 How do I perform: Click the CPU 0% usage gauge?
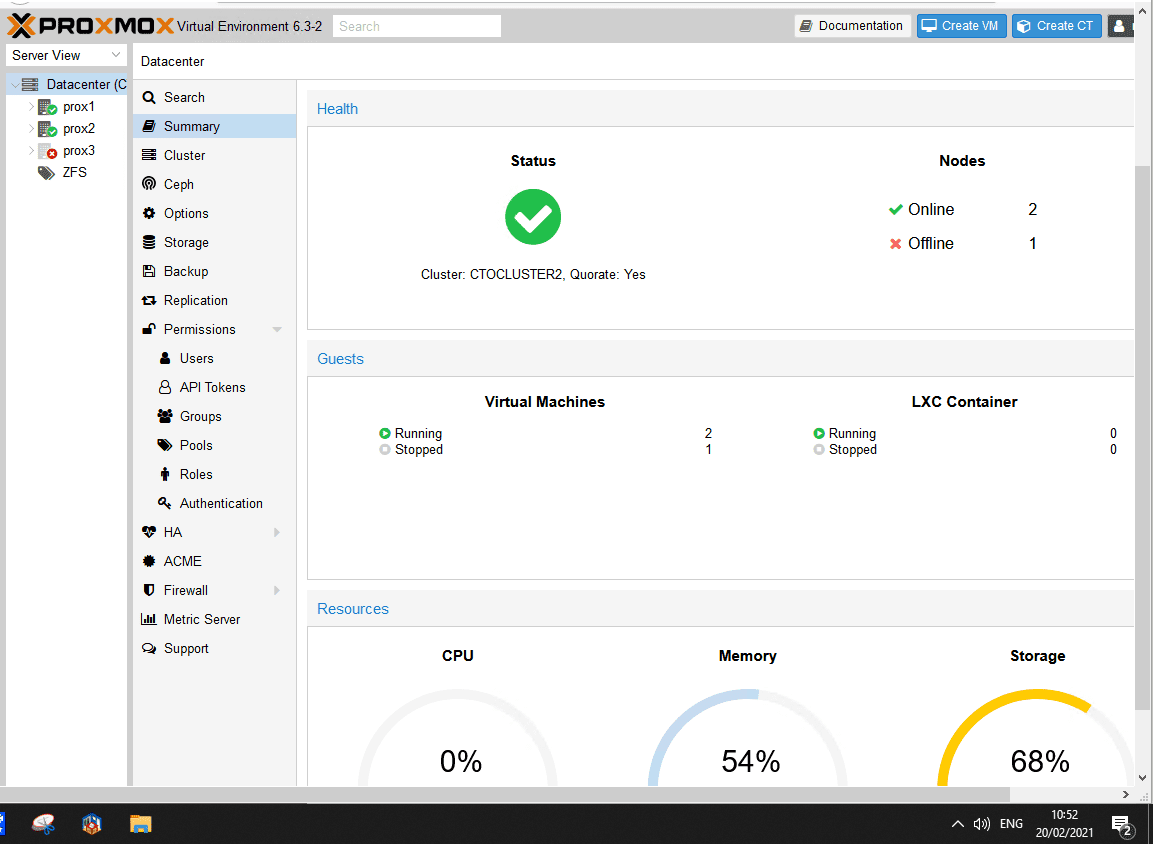tap(458, 739)
